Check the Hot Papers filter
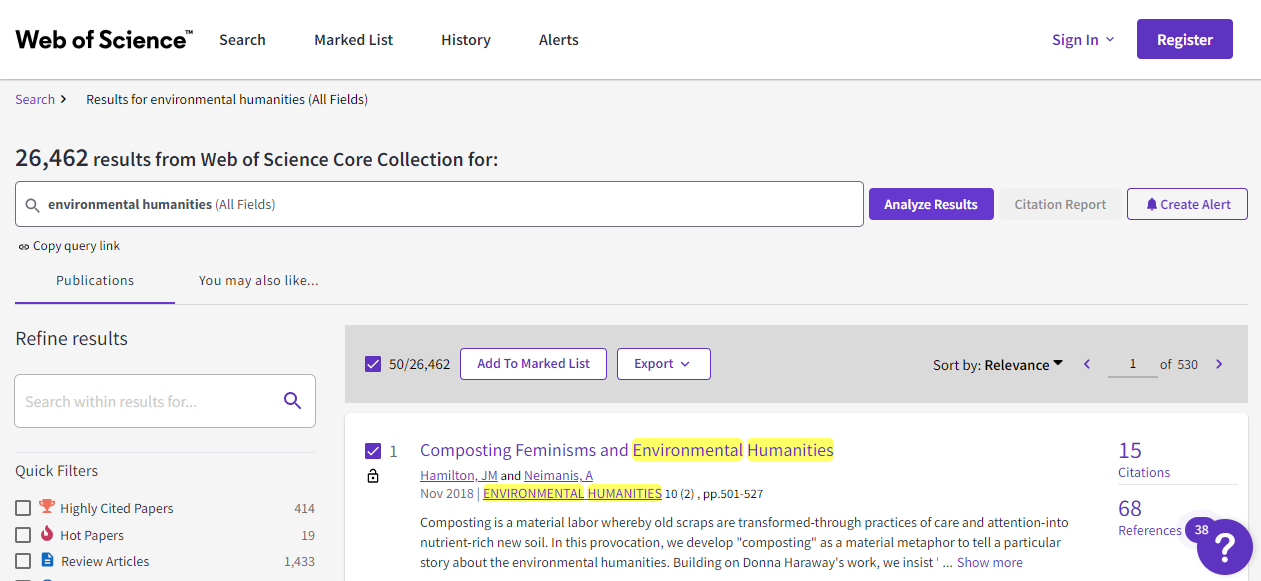 pos(23,535)
